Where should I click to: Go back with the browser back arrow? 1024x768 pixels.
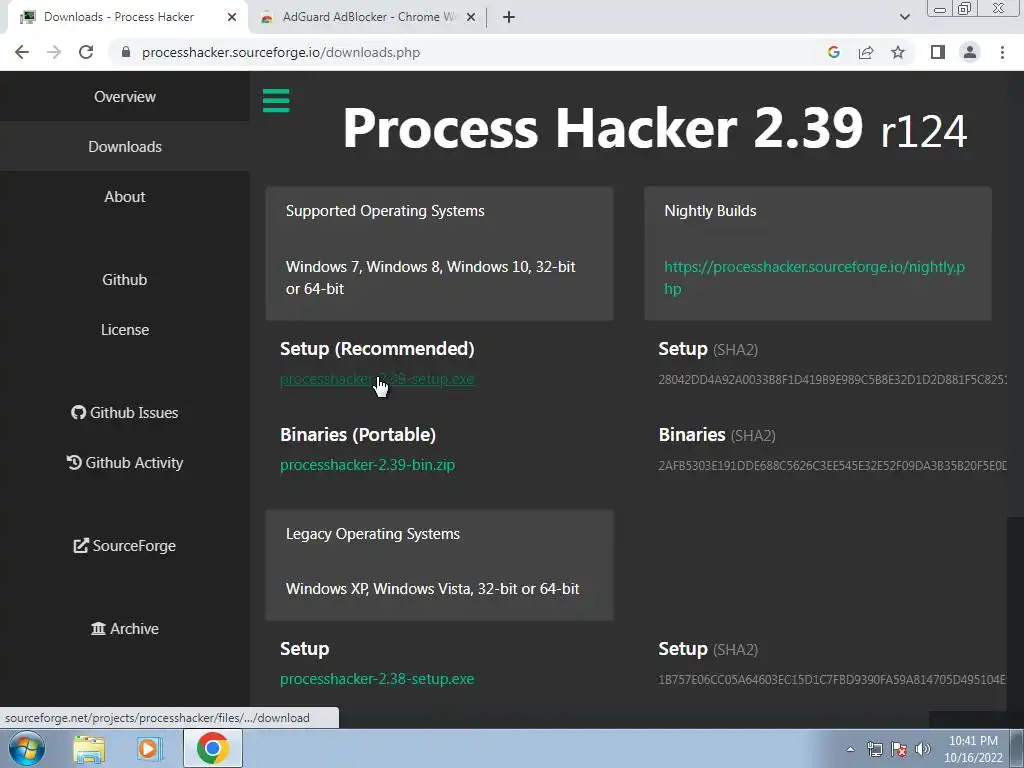(22, 52)
